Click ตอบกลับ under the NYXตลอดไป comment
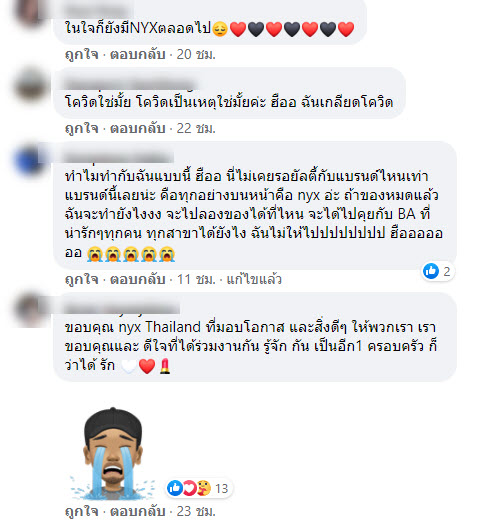This screenshot has height=523, width=481. pyautogui.click(x=138, y=54)
